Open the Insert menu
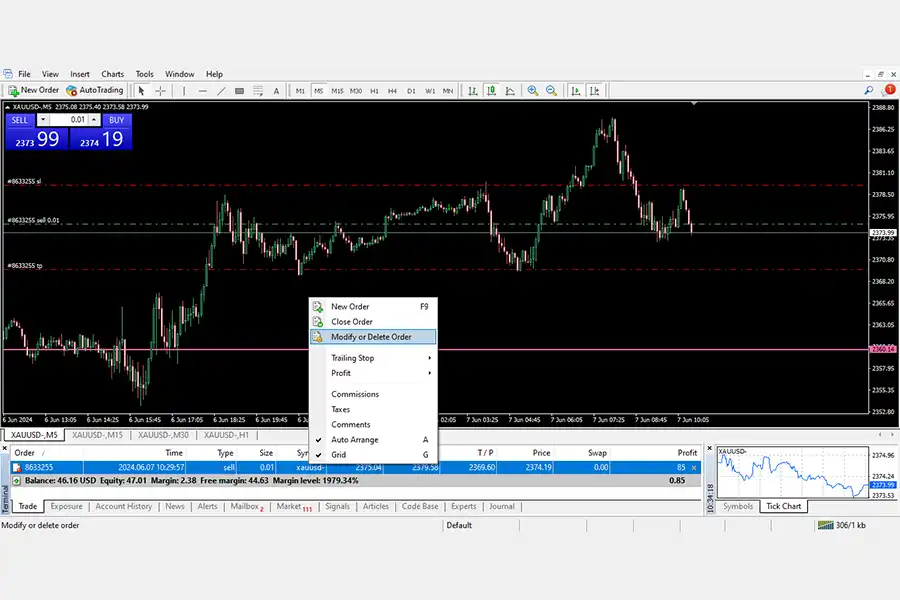 [80, 74]
